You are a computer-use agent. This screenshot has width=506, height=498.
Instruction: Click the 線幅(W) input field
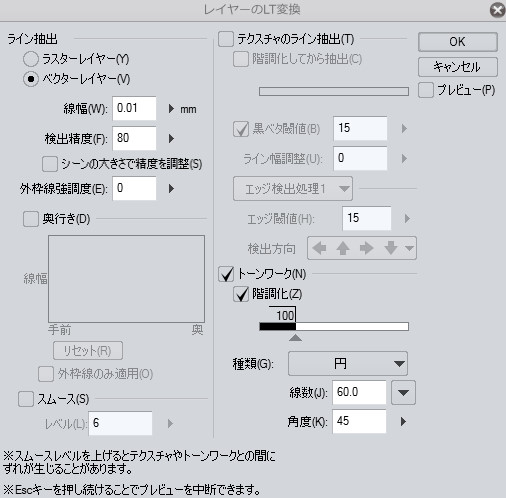point(134,108)
